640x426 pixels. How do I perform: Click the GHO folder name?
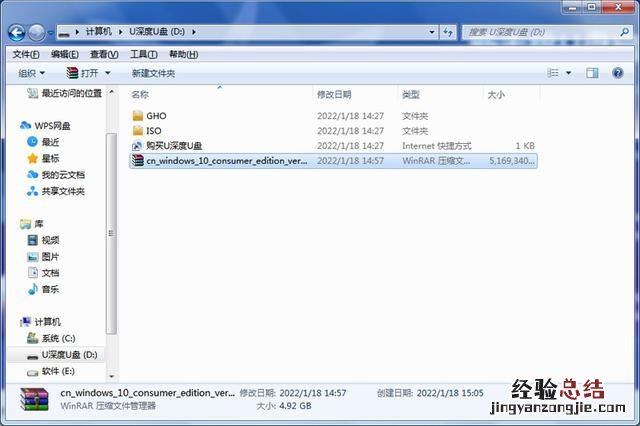pyautogui.click(x=156, y=116)
